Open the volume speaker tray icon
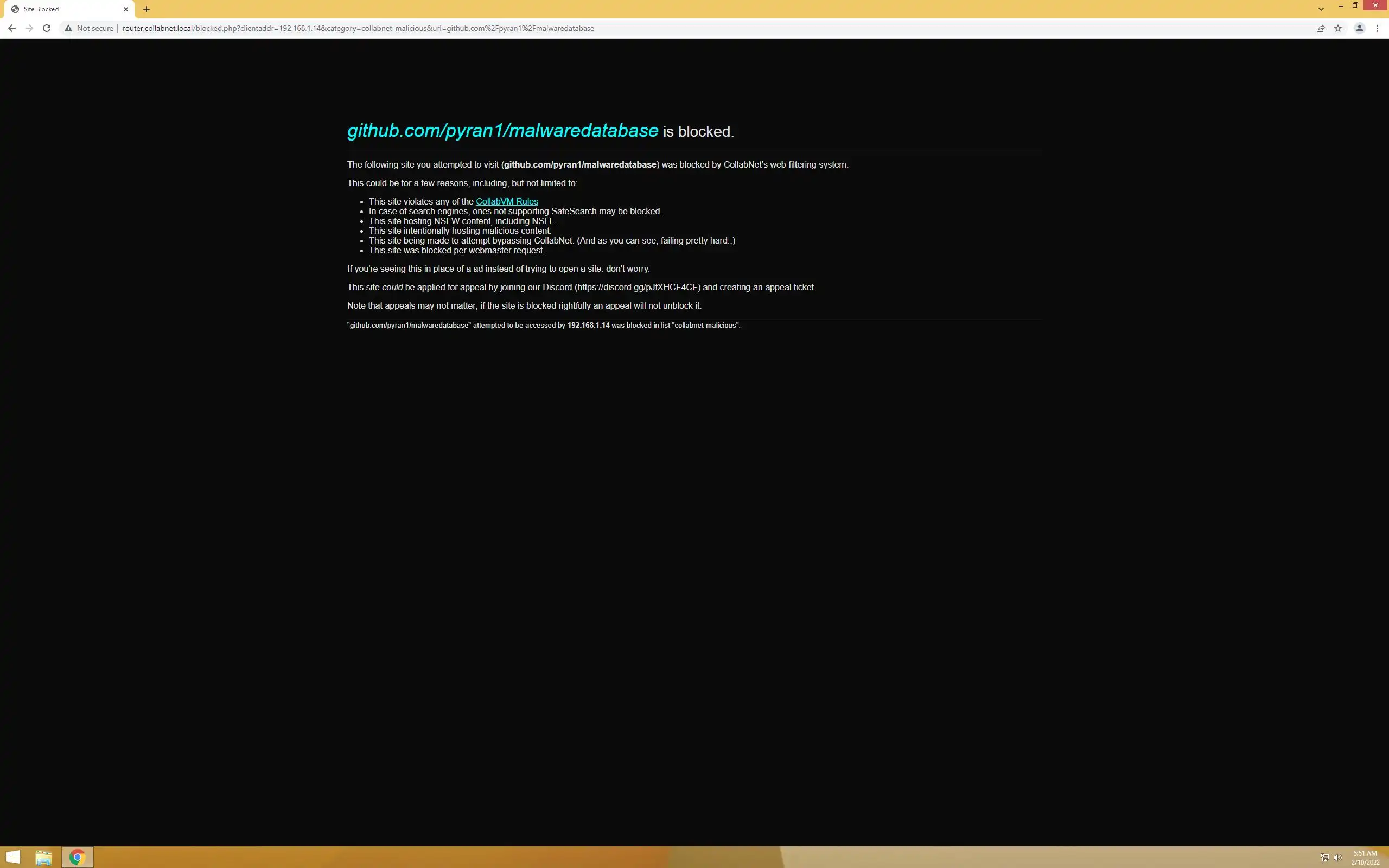This screenshot has width=1389, height=868. coord(1337,858)
